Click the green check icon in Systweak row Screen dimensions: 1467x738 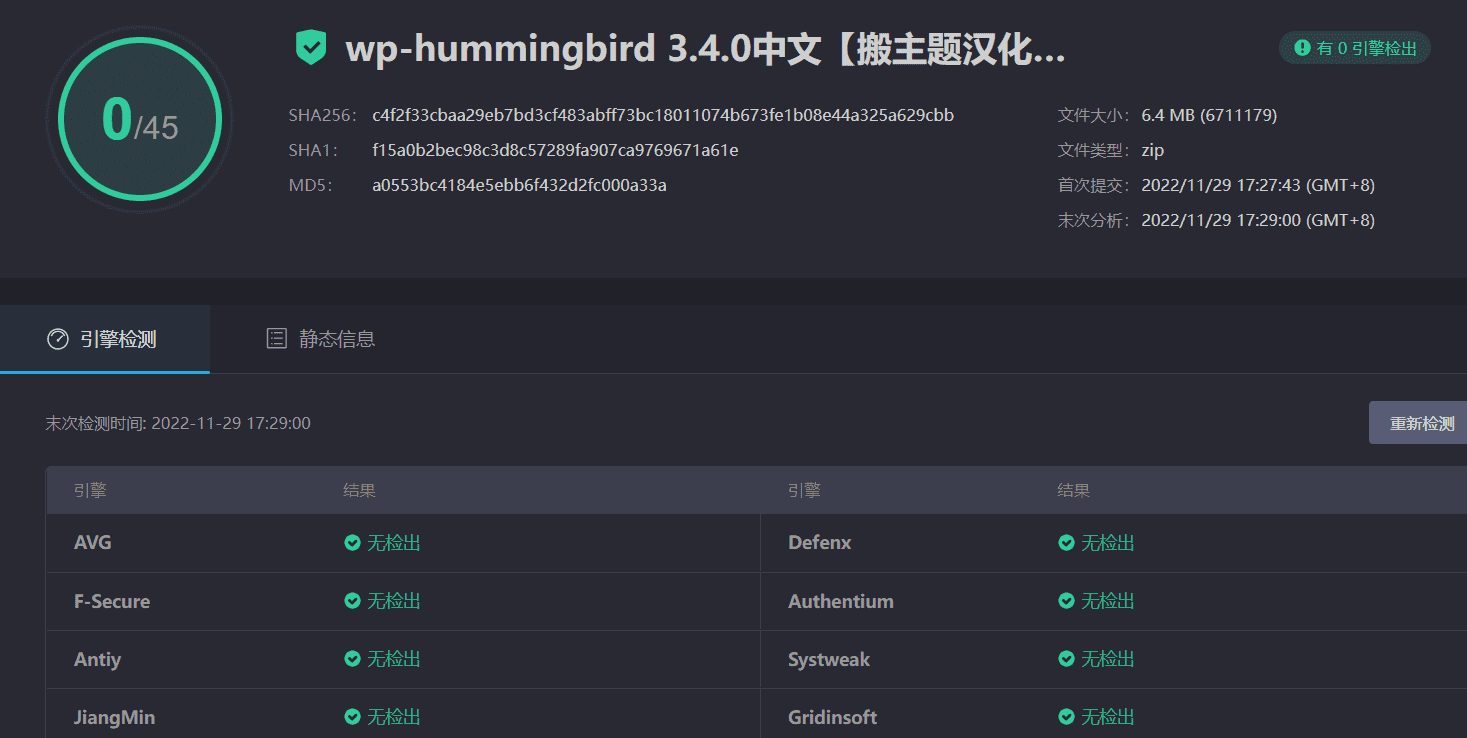[x=1066, y=659]
